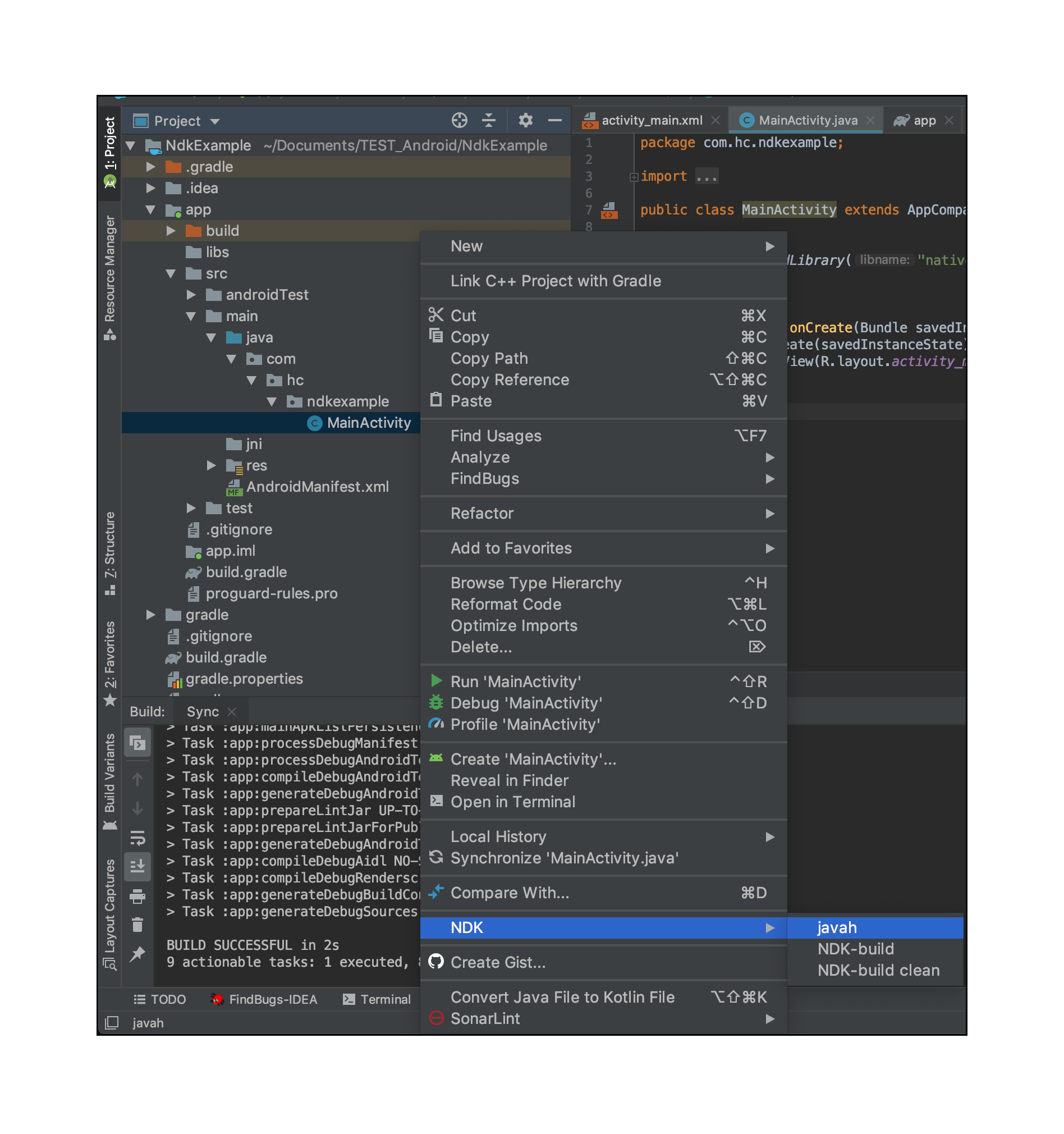
Task: Click tool window toggle icon in status bar
Action: (112, 1023)
